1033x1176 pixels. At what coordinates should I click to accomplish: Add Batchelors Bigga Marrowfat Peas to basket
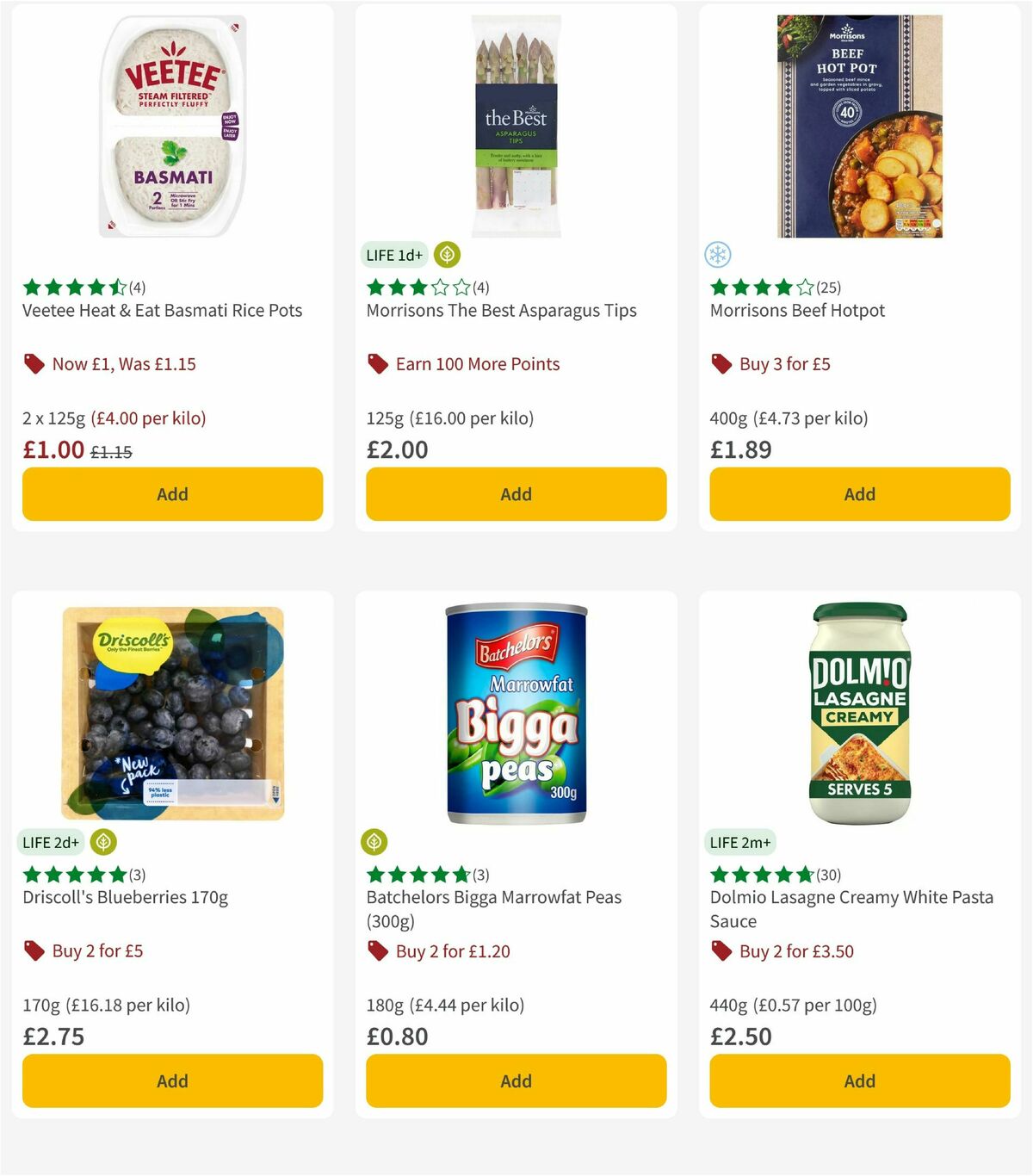(515, 1080)
